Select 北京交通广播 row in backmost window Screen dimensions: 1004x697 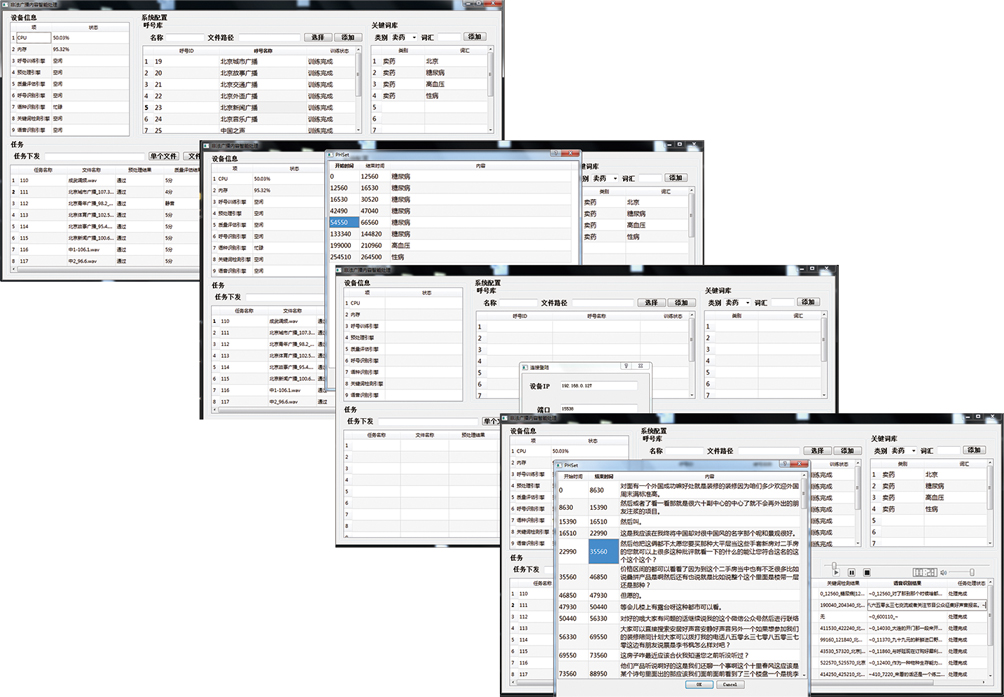click(x=248, y=84)
